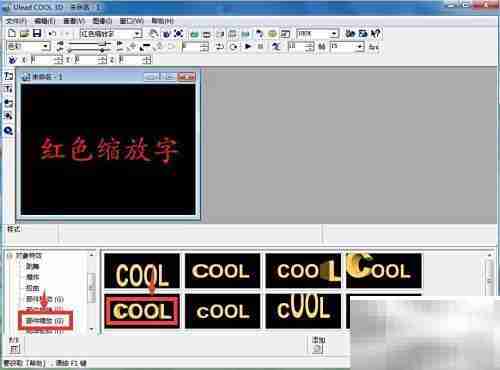The height and width of the screenshot is (370, 500).
Task: Select the tall stretched COOL thumbnail
Action: click(x=142, y=271)
